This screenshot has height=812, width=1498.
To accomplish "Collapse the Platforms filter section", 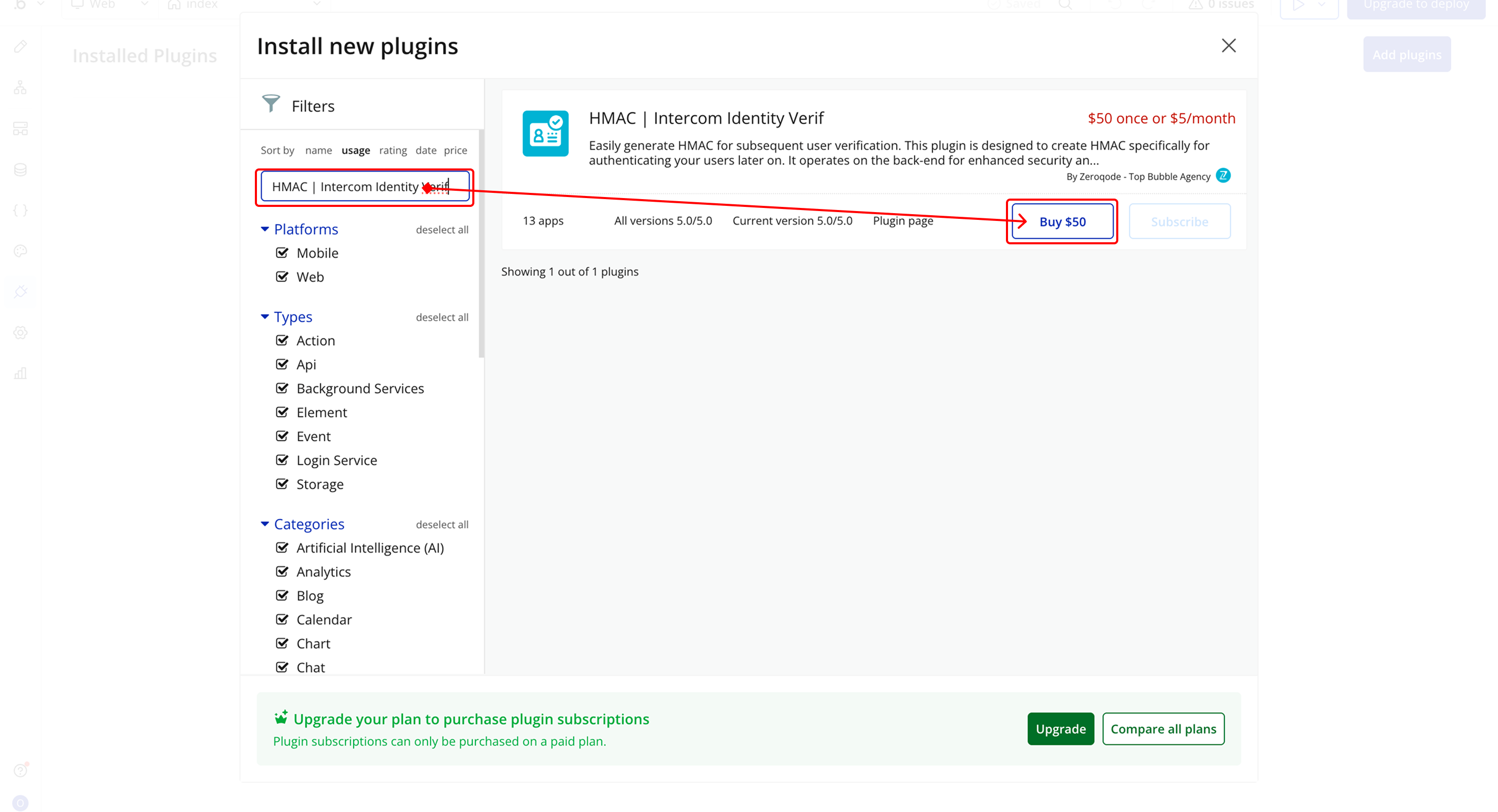I will click(x=265, y=229).
